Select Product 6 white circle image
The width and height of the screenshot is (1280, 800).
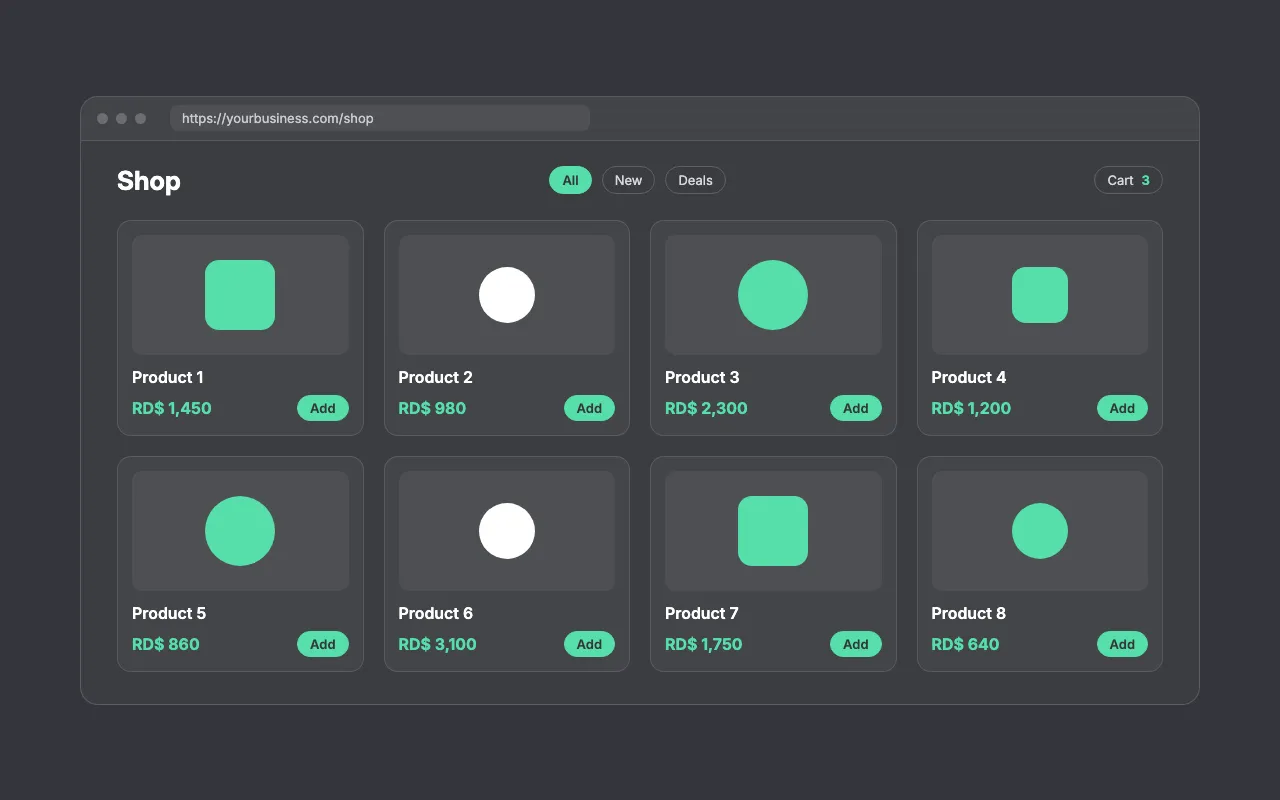pos(507,531)
